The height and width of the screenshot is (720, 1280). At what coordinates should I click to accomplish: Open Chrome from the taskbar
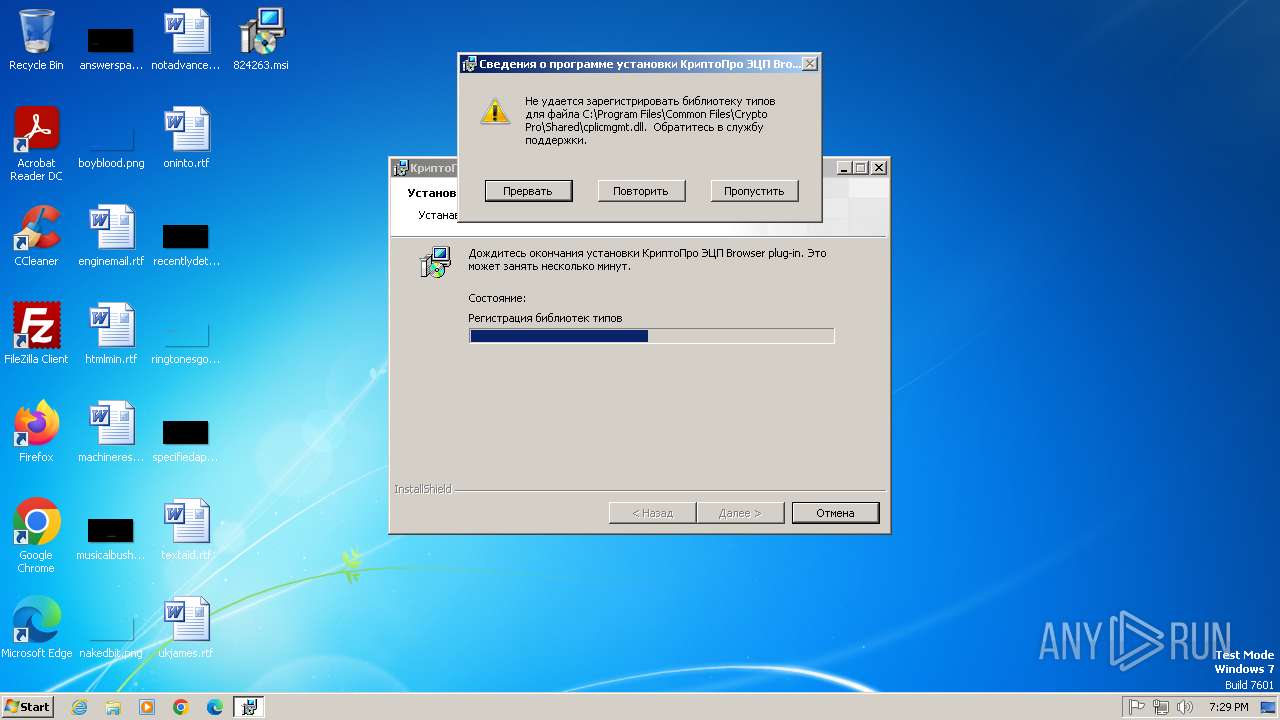point(181,707)
